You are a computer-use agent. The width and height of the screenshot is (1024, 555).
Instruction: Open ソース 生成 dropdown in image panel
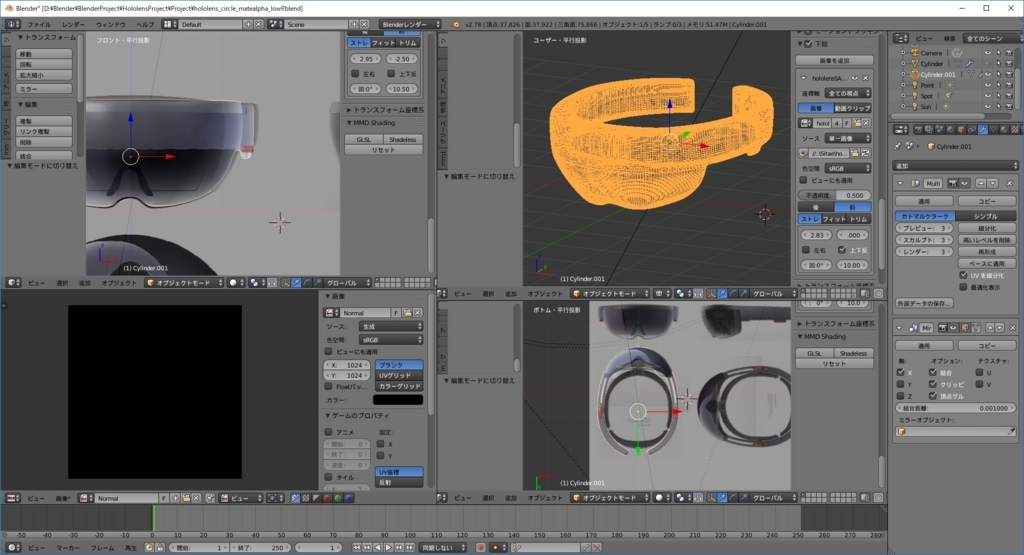[x=391, y=326]
